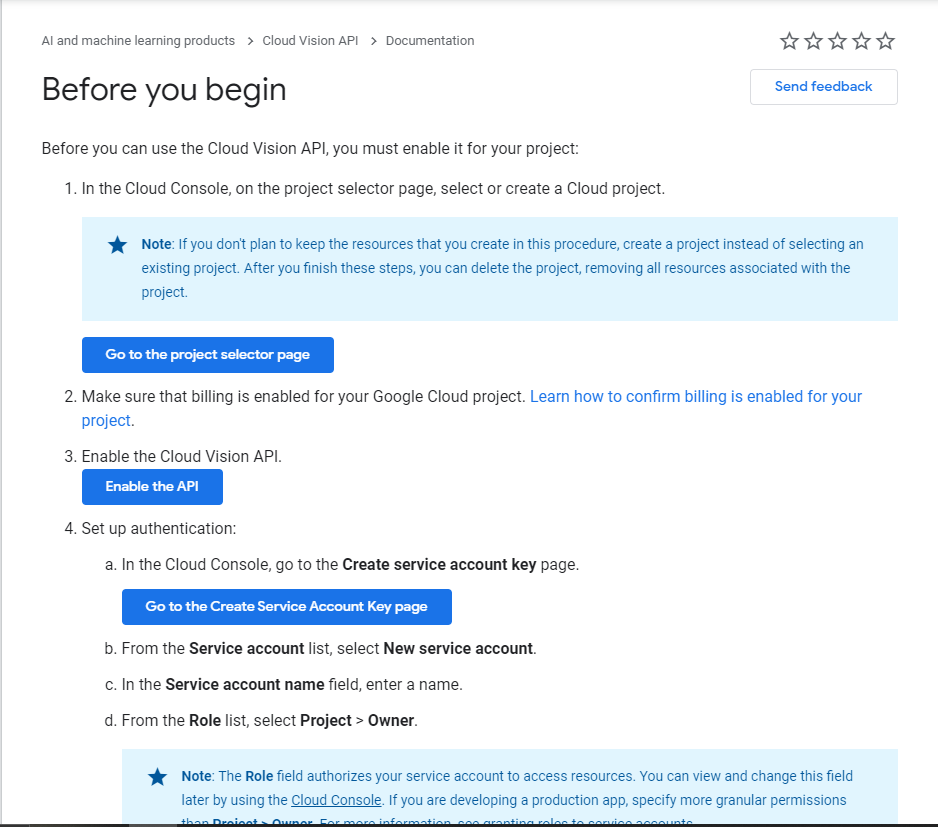Open the confirm billing is enabled link
This screenshot has width=938, height=827.
(x=695, y=397)
